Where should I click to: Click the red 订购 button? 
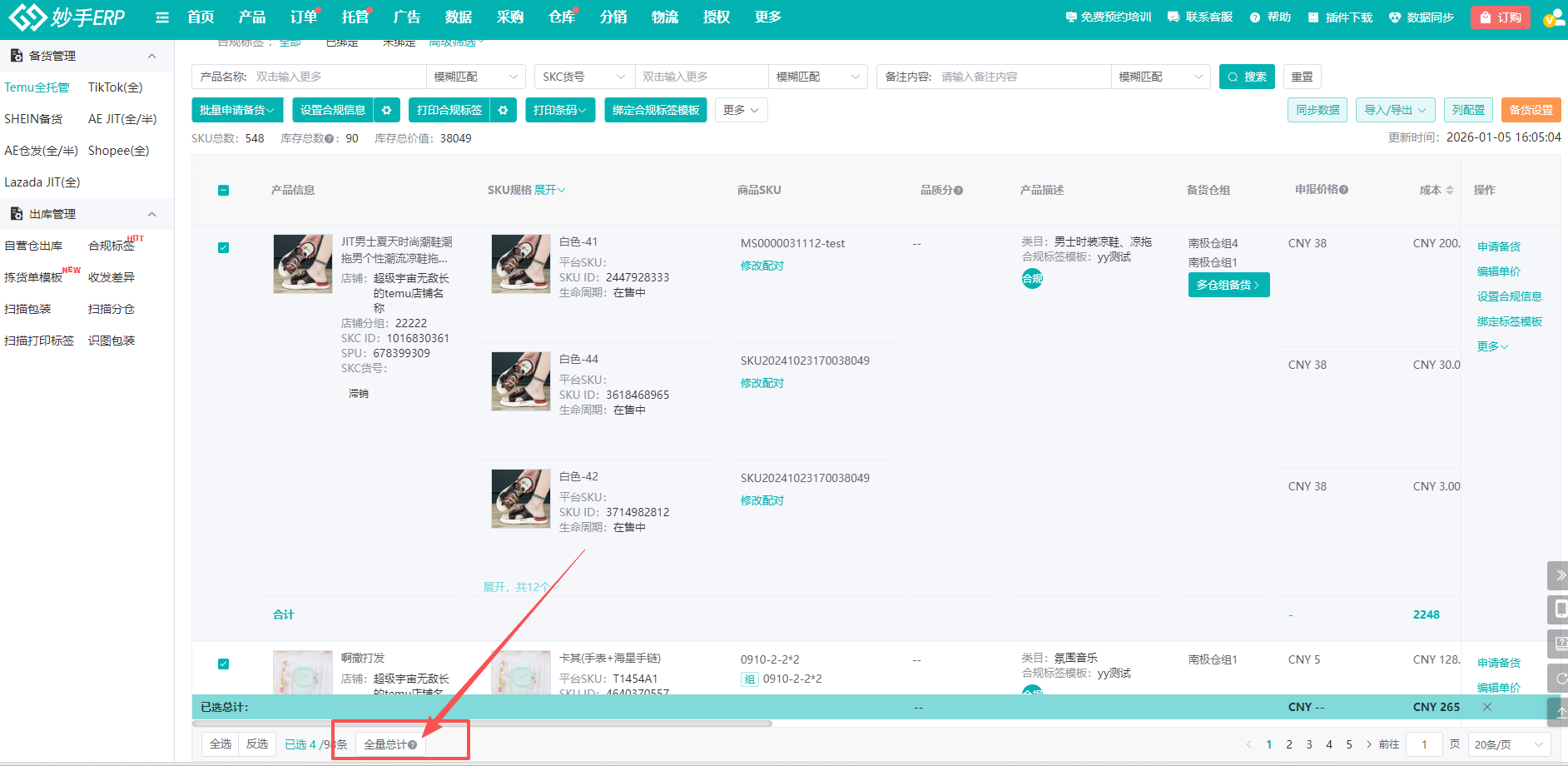[x=1501, y=17]
